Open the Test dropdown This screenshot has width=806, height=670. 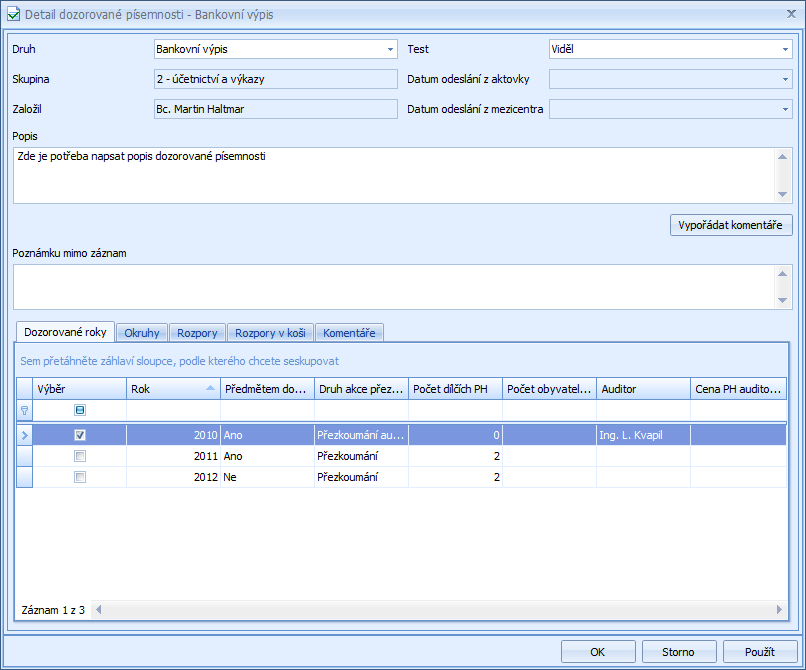[x=785, y=49]
